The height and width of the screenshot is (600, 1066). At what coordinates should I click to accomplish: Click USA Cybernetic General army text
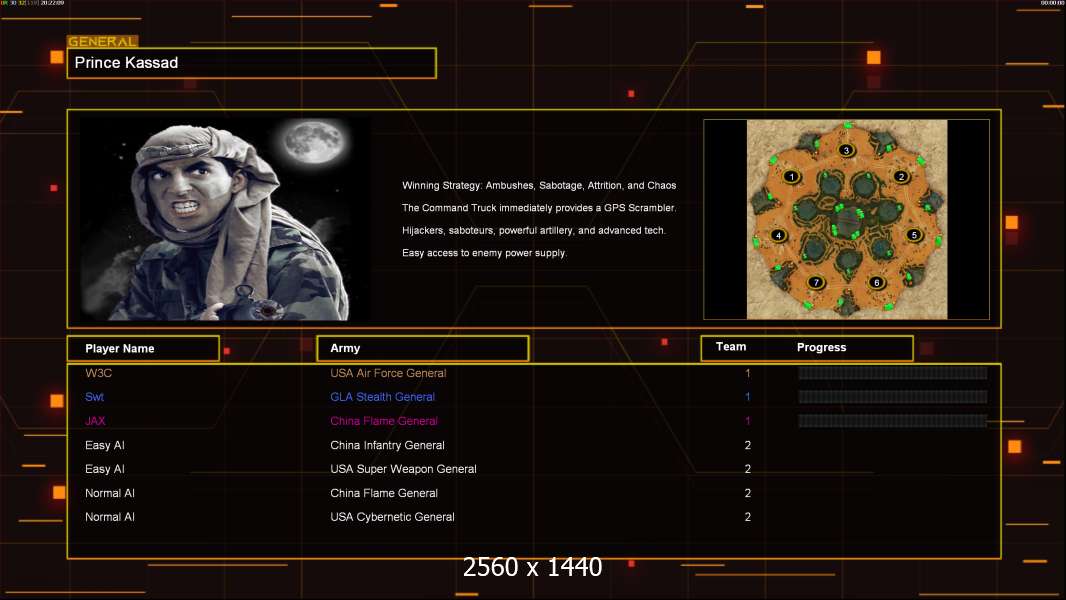click(392, 517)
